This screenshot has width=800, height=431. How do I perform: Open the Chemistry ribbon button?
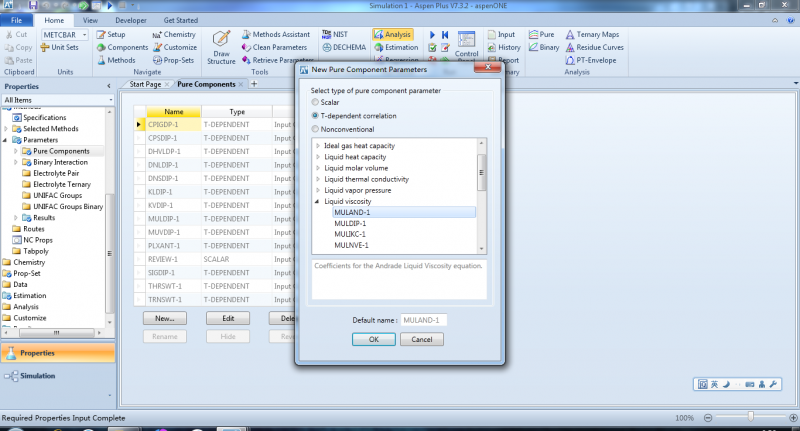click(x=174, y=34)
